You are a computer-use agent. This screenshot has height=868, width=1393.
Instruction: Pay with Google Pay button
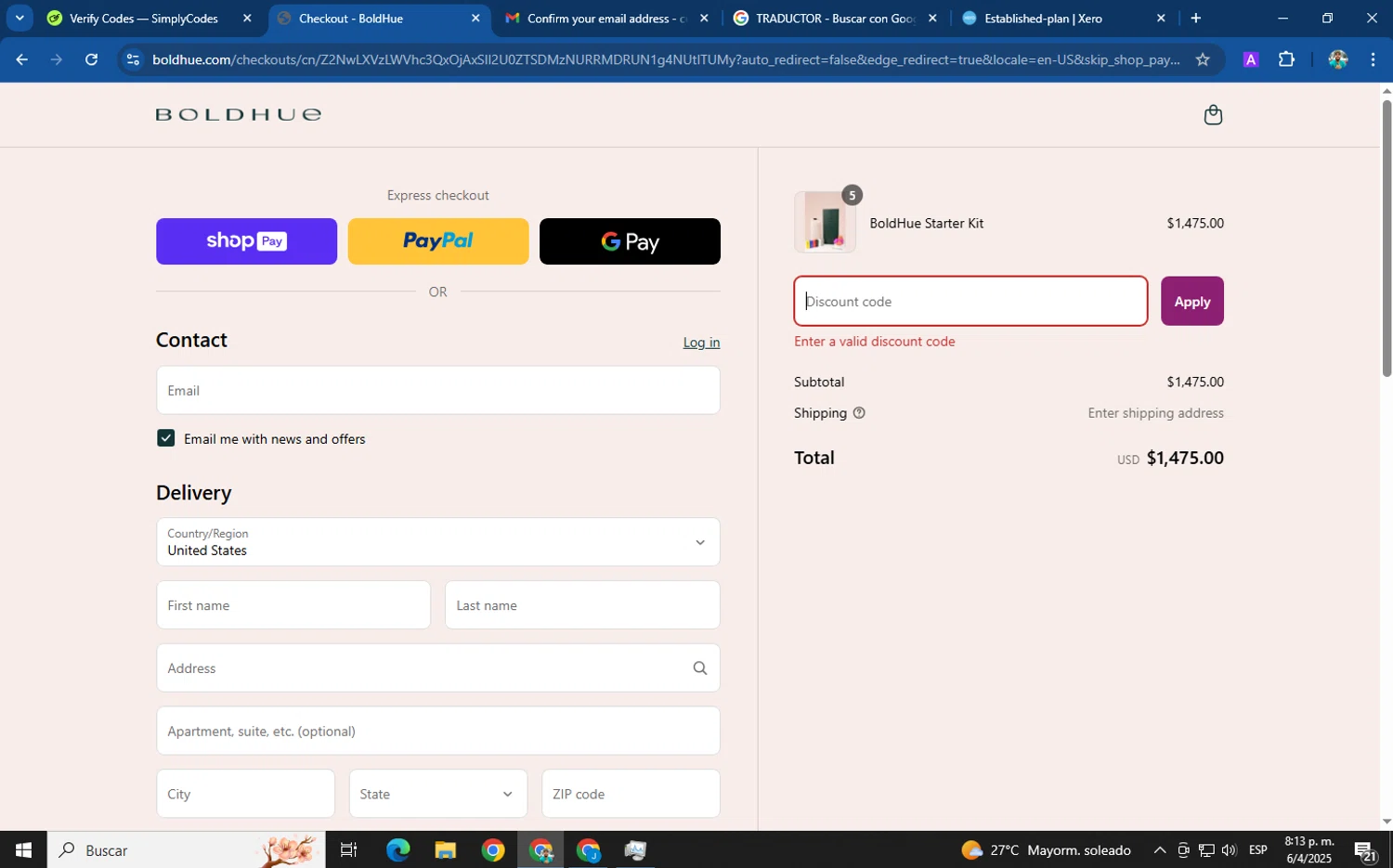[630, 241]
